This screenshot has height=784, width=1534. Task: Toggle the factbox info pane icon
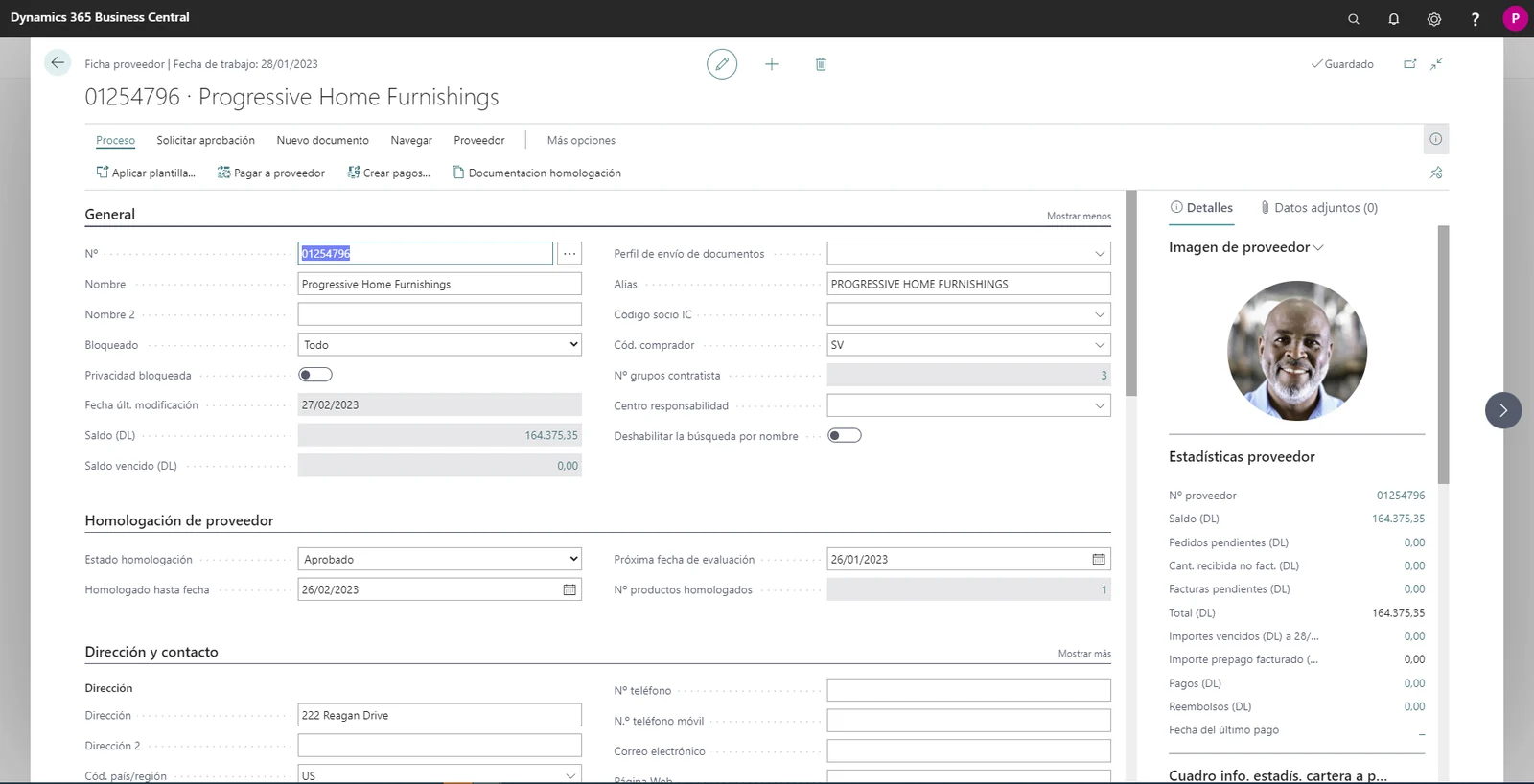tap(1436, 139)
